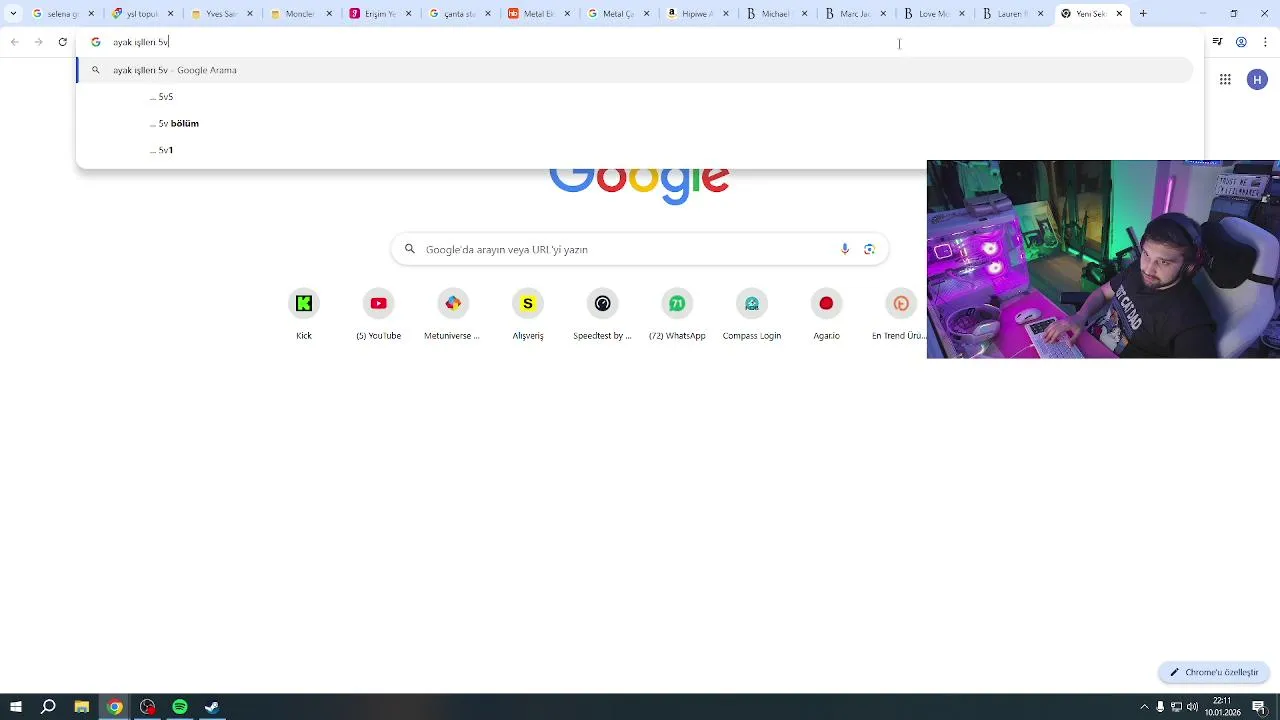Click the Chrome'u özelleştir button
1280x720 pixels.
[x=1214, y=672]
